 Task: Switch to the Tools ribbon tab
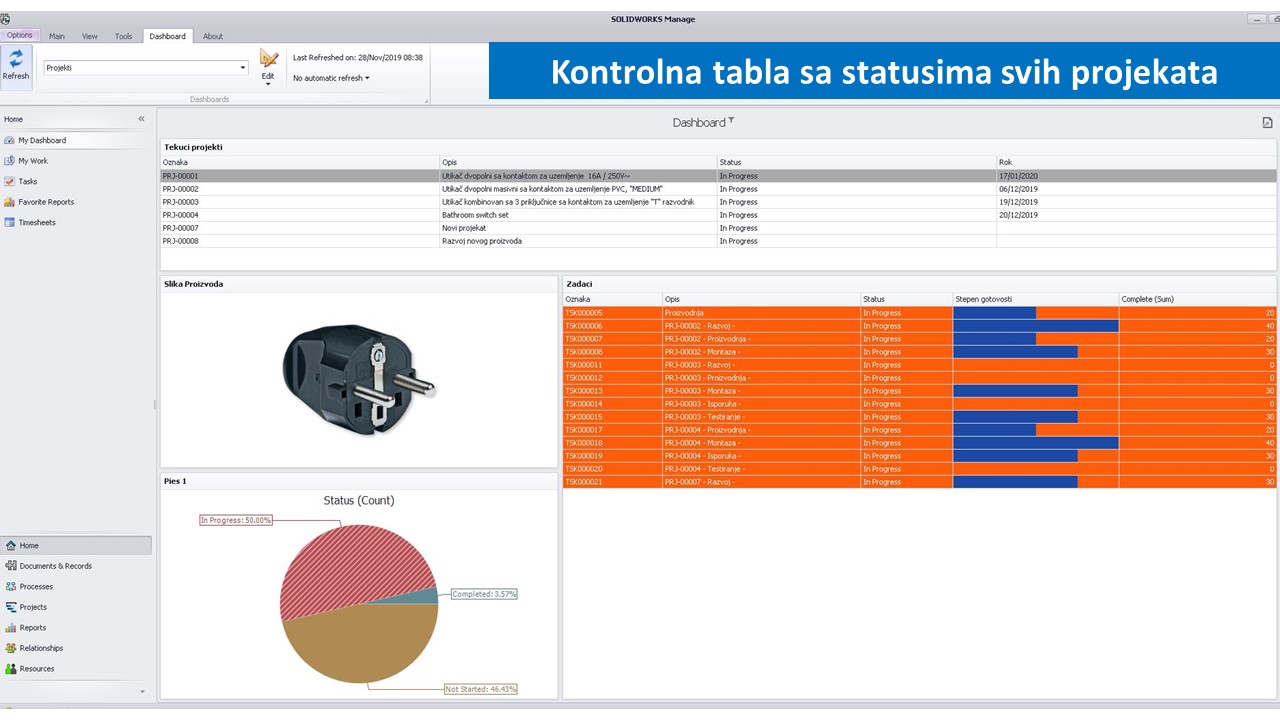pyautogui.click(x=123, y=36)
